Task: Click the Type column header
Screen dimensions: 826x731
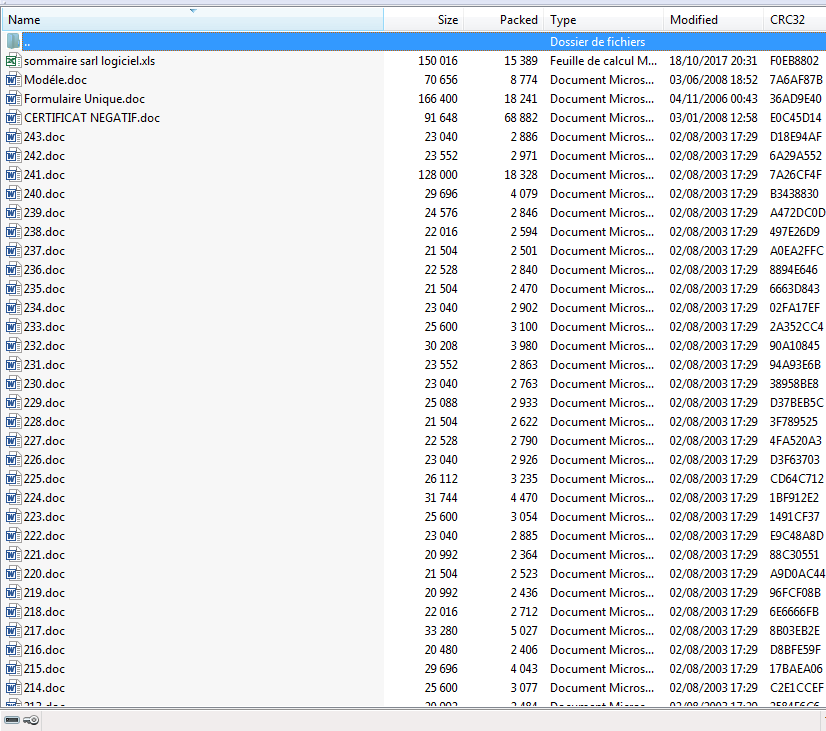Action: coord(563,20)
